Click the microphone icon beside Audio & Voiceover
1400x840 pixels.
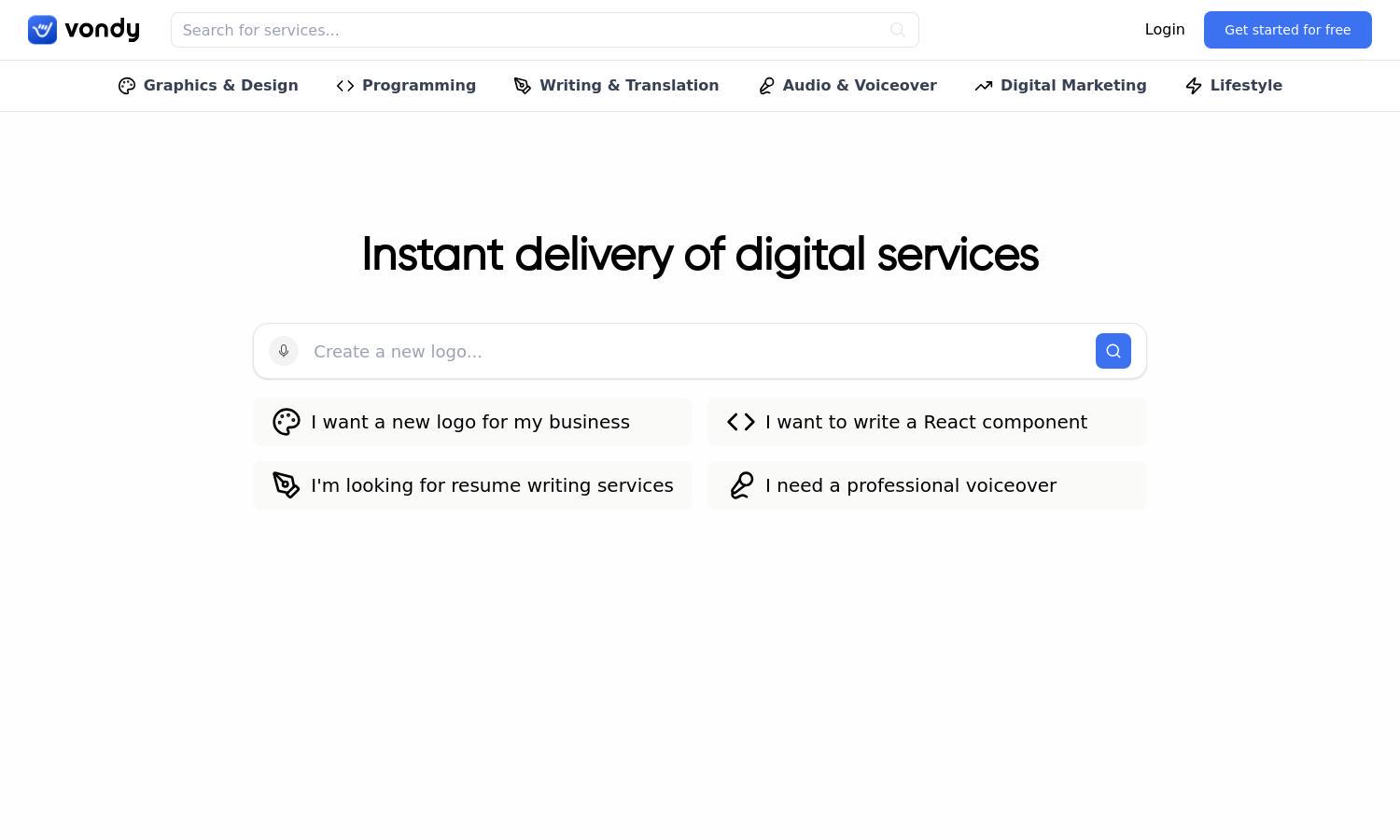(x=766, y=86)
